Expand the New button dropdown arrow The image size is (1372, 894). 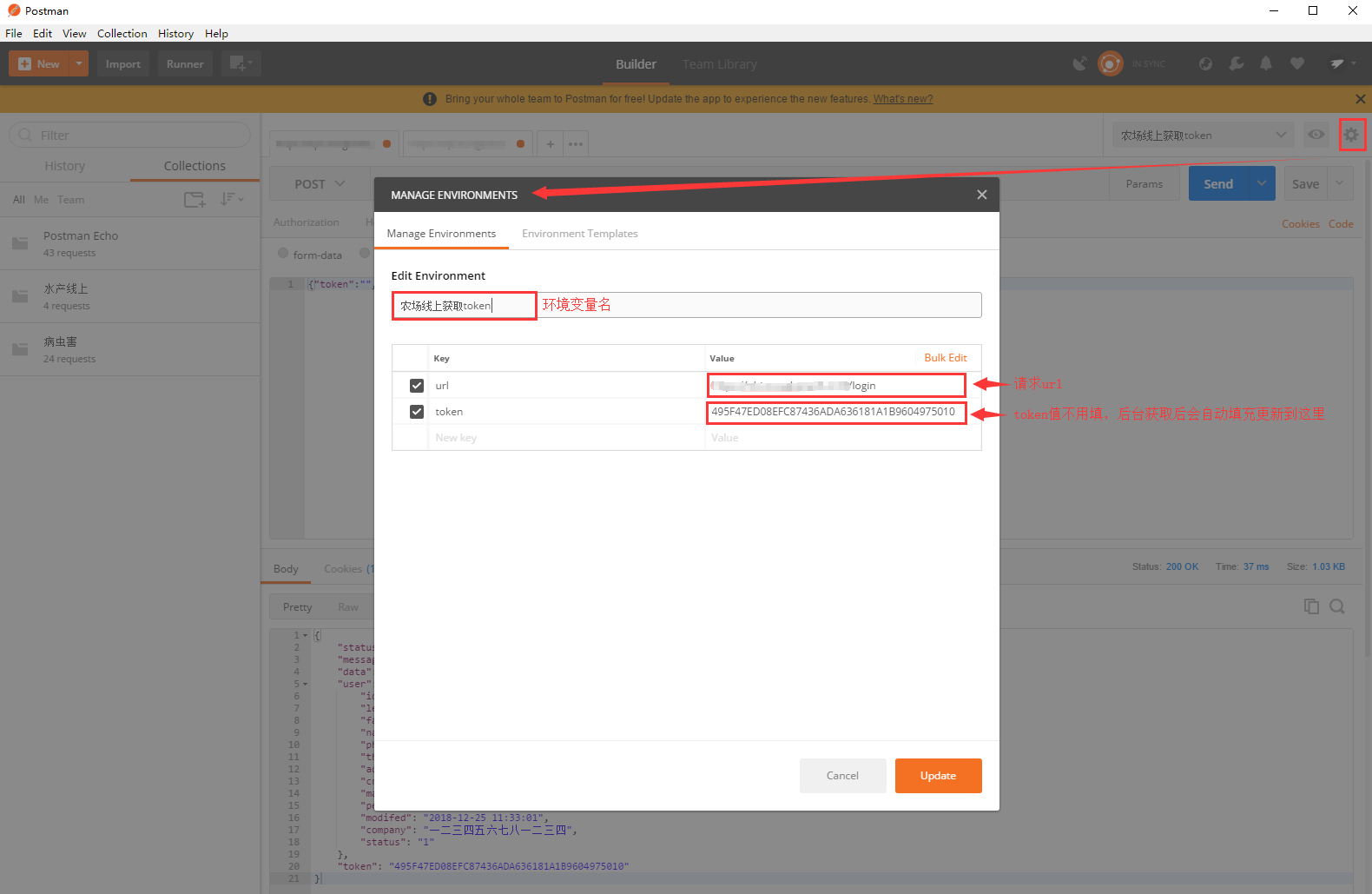(x=79, y=63)
